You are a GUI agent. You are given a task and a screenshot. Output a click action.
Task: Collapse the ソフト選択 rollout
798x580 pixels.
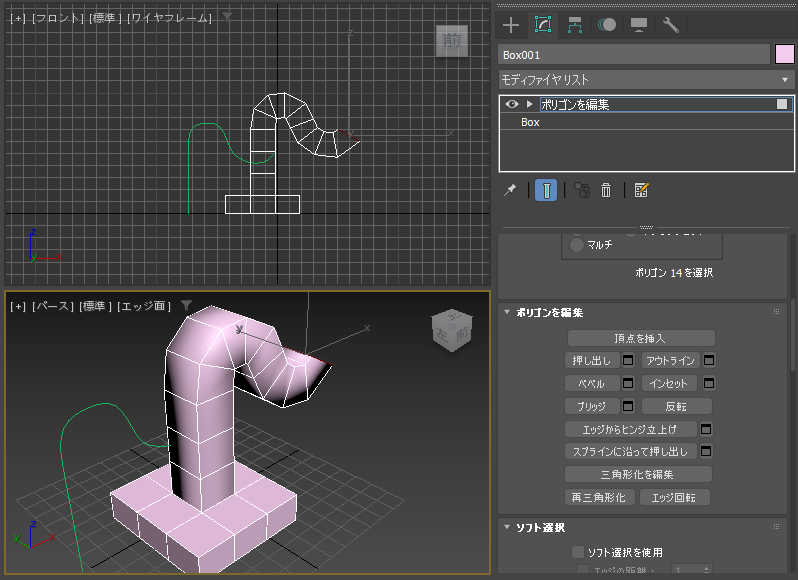(507, 527)
